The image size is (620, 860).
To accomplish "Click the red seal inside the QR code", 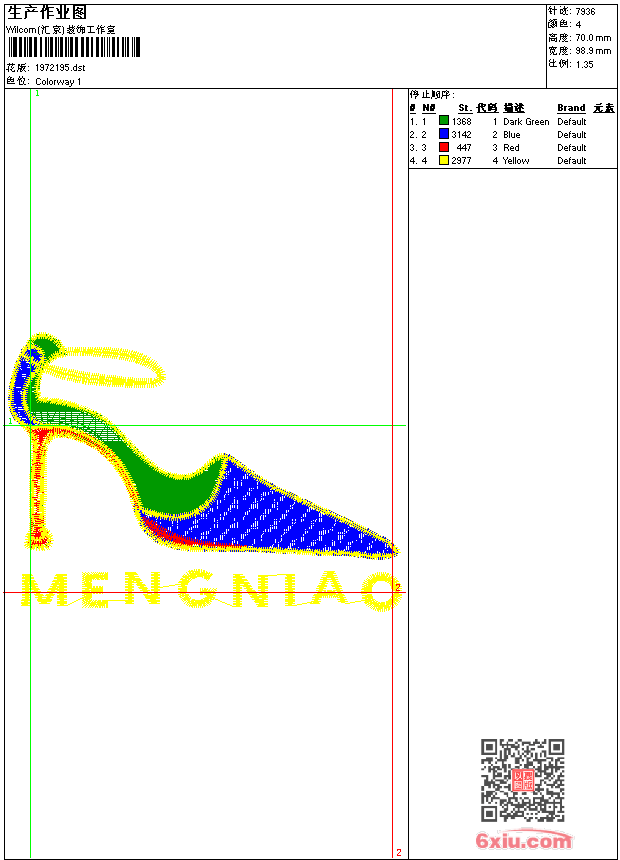I will (x=523, y=780).
